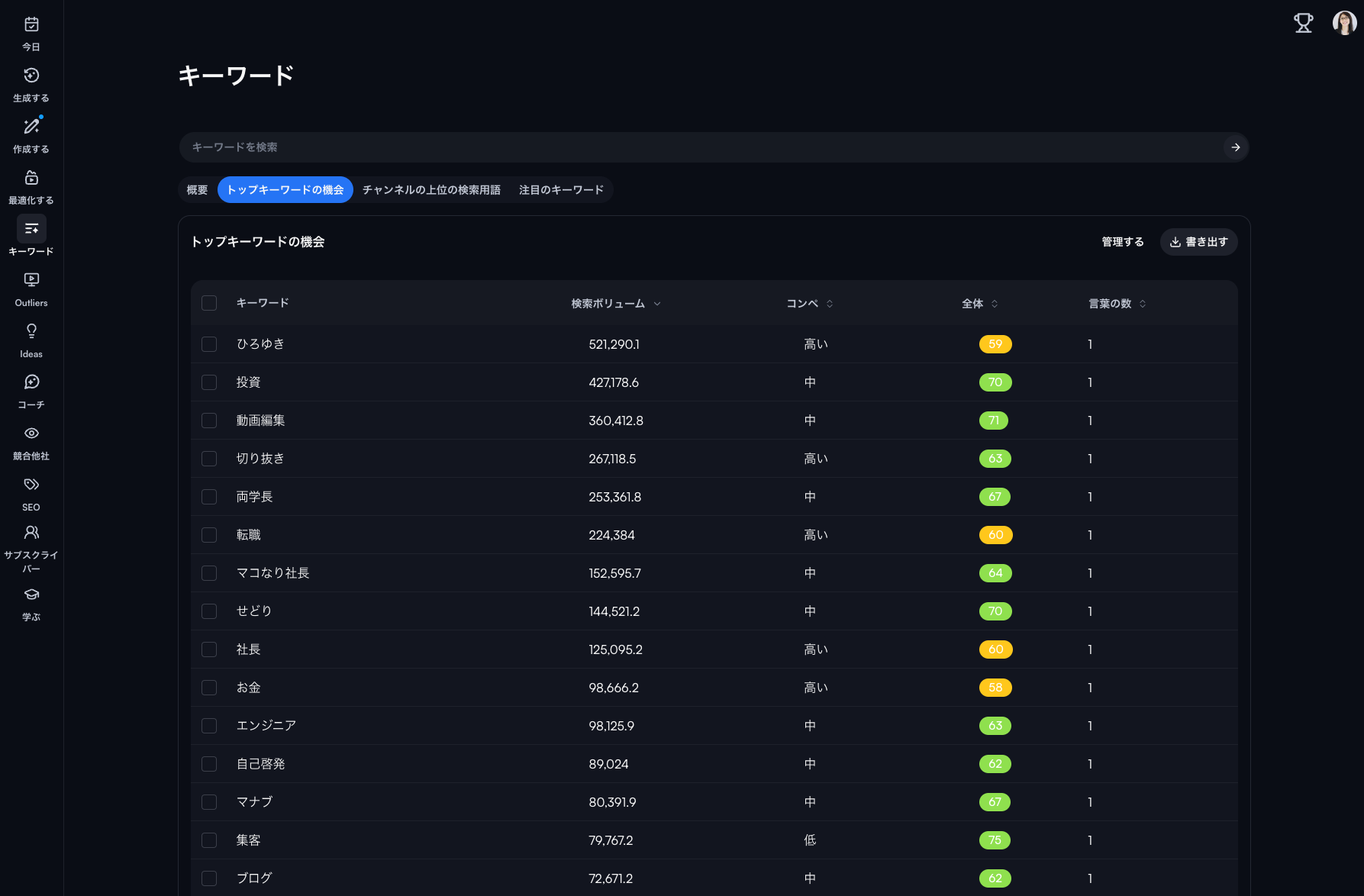Image resolution: width=1364 pixels, height=896 pixels.
Task: Click search volume 125,095.2 for 社長
Action: [615, 649]
